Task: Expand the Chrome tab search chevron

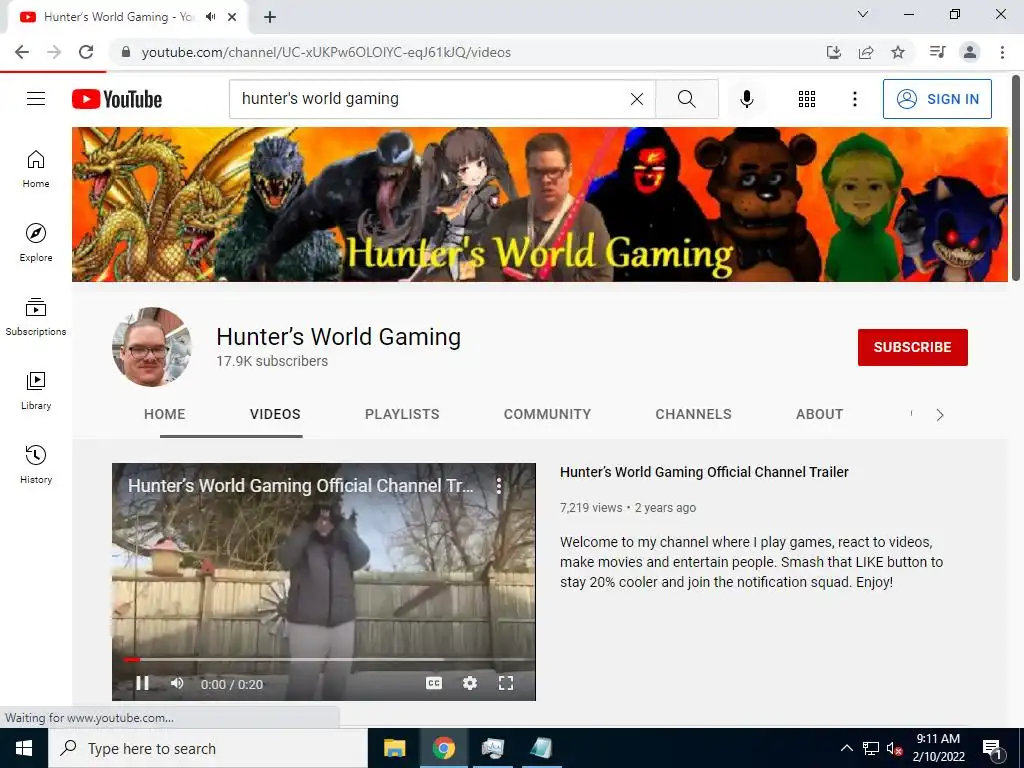Action: (x=863, y=14)
